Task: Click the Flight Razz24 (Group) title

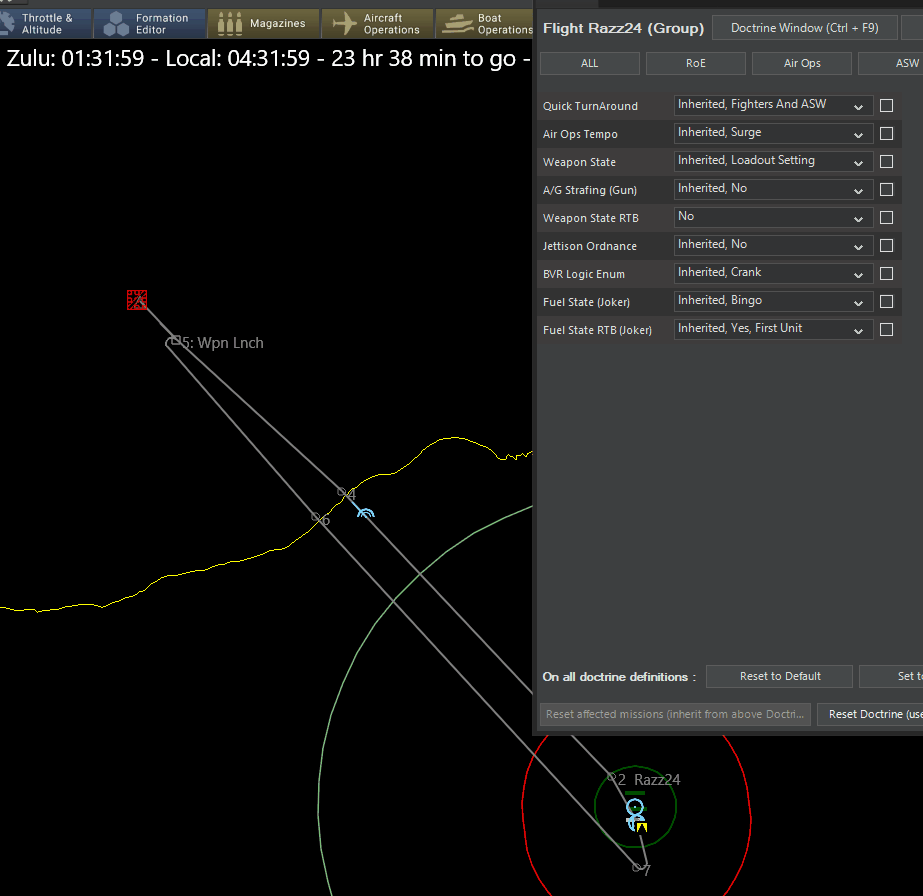Action: [623, 28]
